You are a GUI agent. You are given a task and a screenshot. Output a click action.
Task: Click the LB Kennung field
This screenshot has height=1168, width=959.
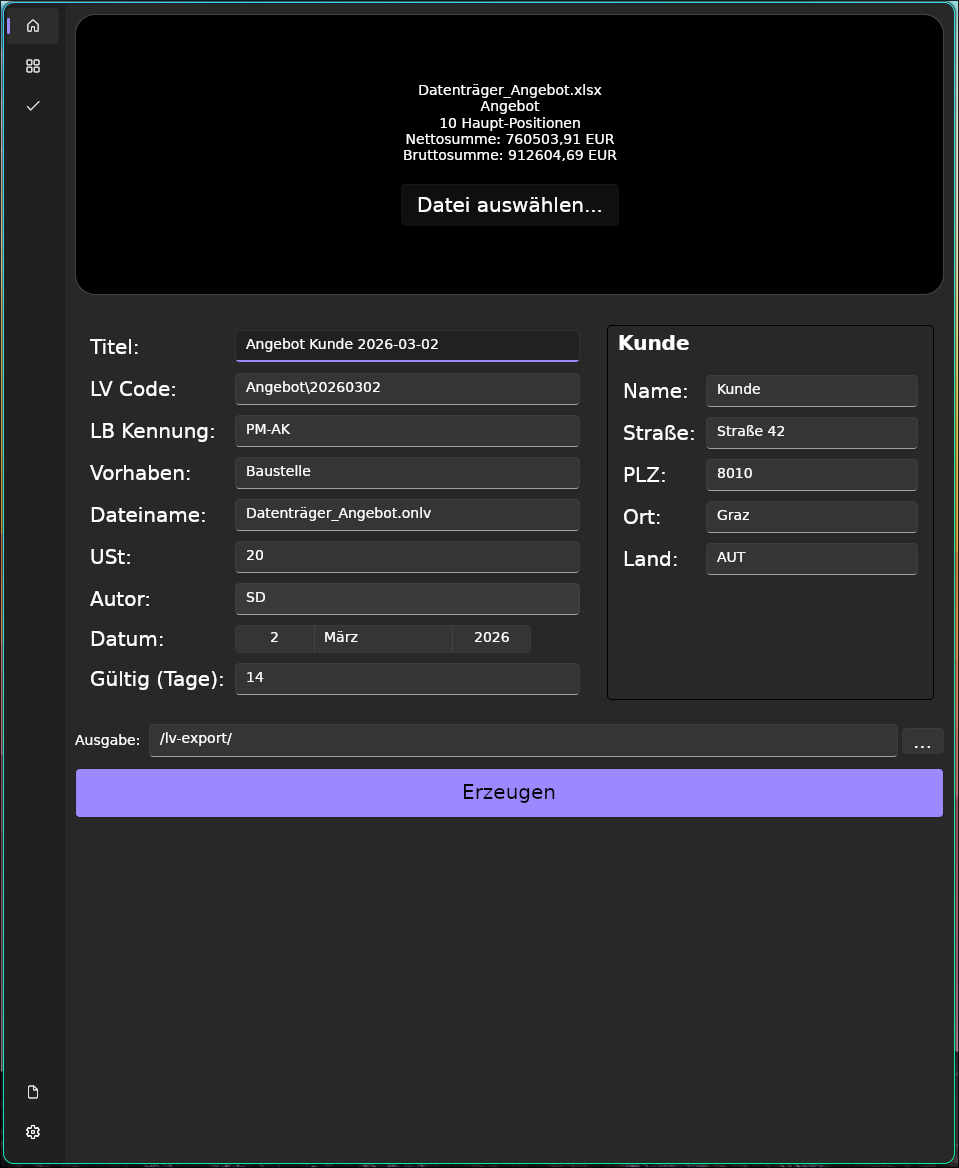[407, 430]
